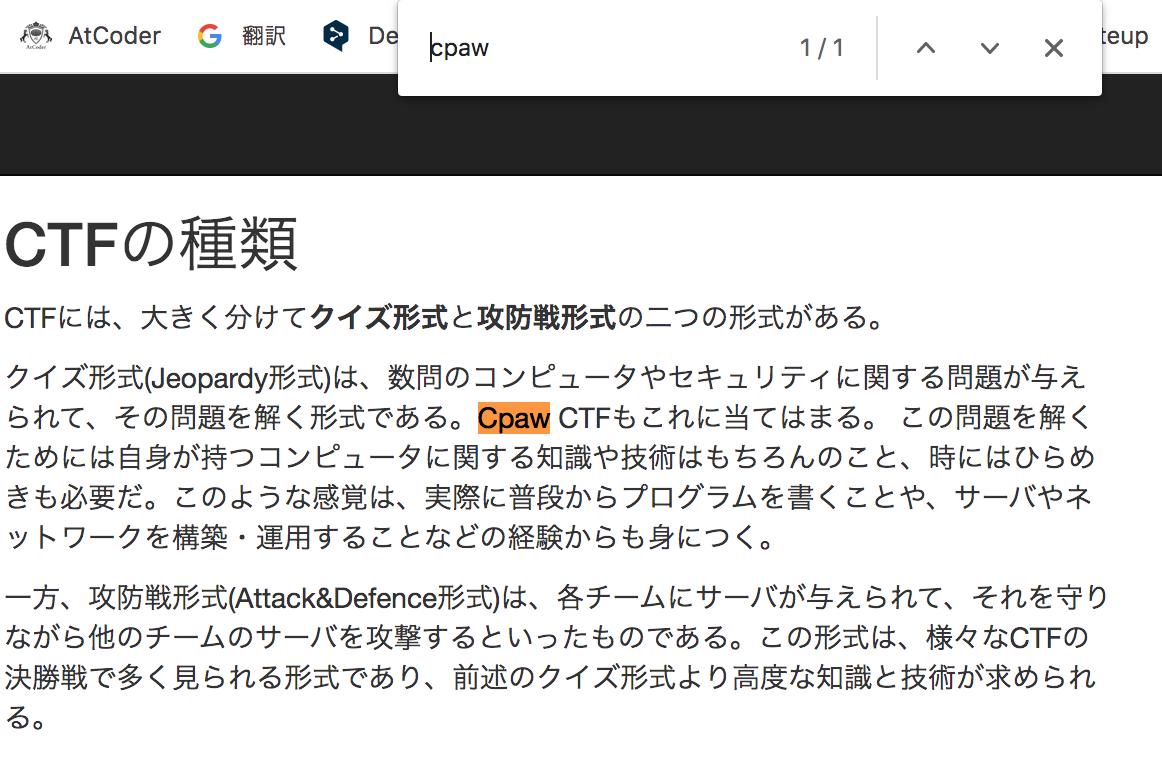Viewport: 1162px width, 770px height.
Task: Click the '1 / 1' match counter
Action: tap(822, 48)
